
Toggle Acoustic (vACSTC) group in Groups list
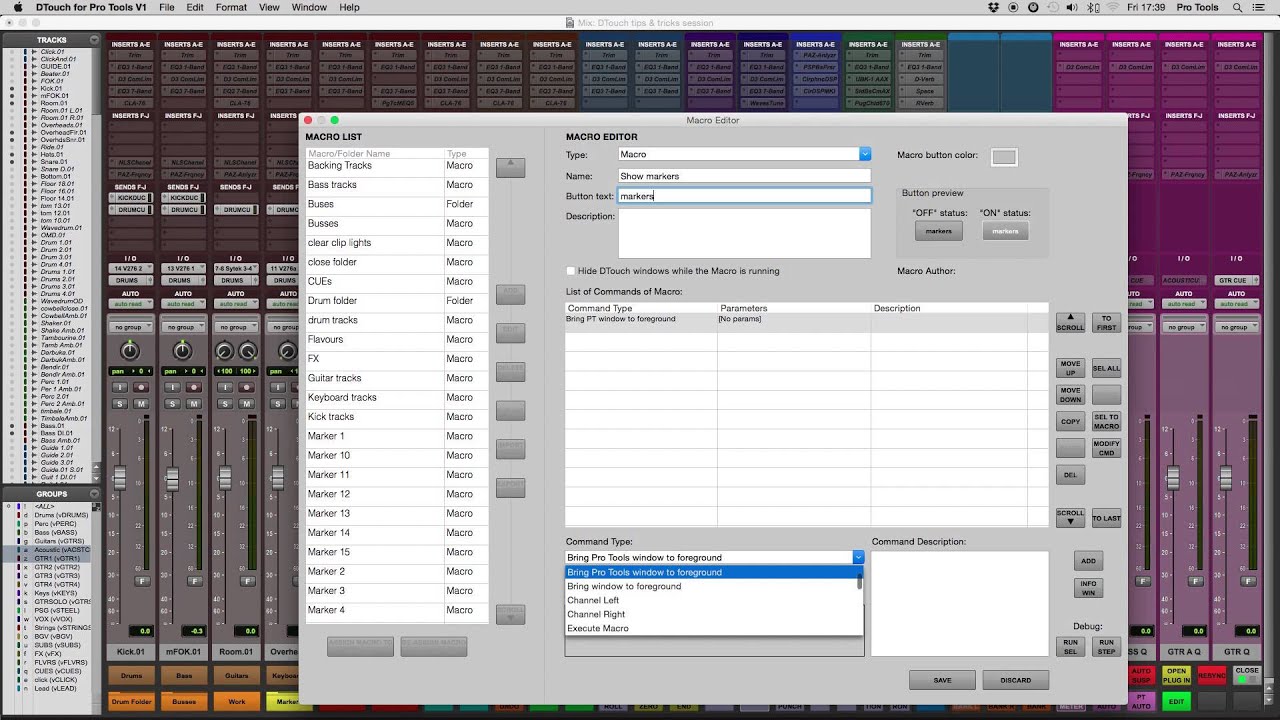pyautogui.click(x=62, y=550)
